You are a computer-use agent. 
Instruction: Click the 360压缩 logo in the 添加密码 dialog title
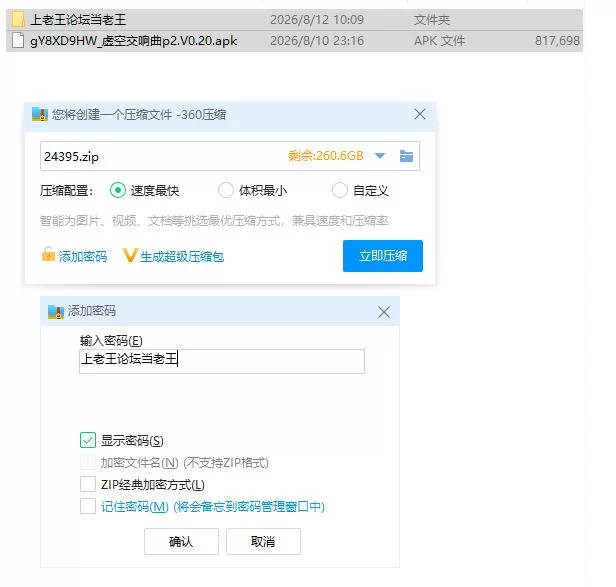[56, 312]
